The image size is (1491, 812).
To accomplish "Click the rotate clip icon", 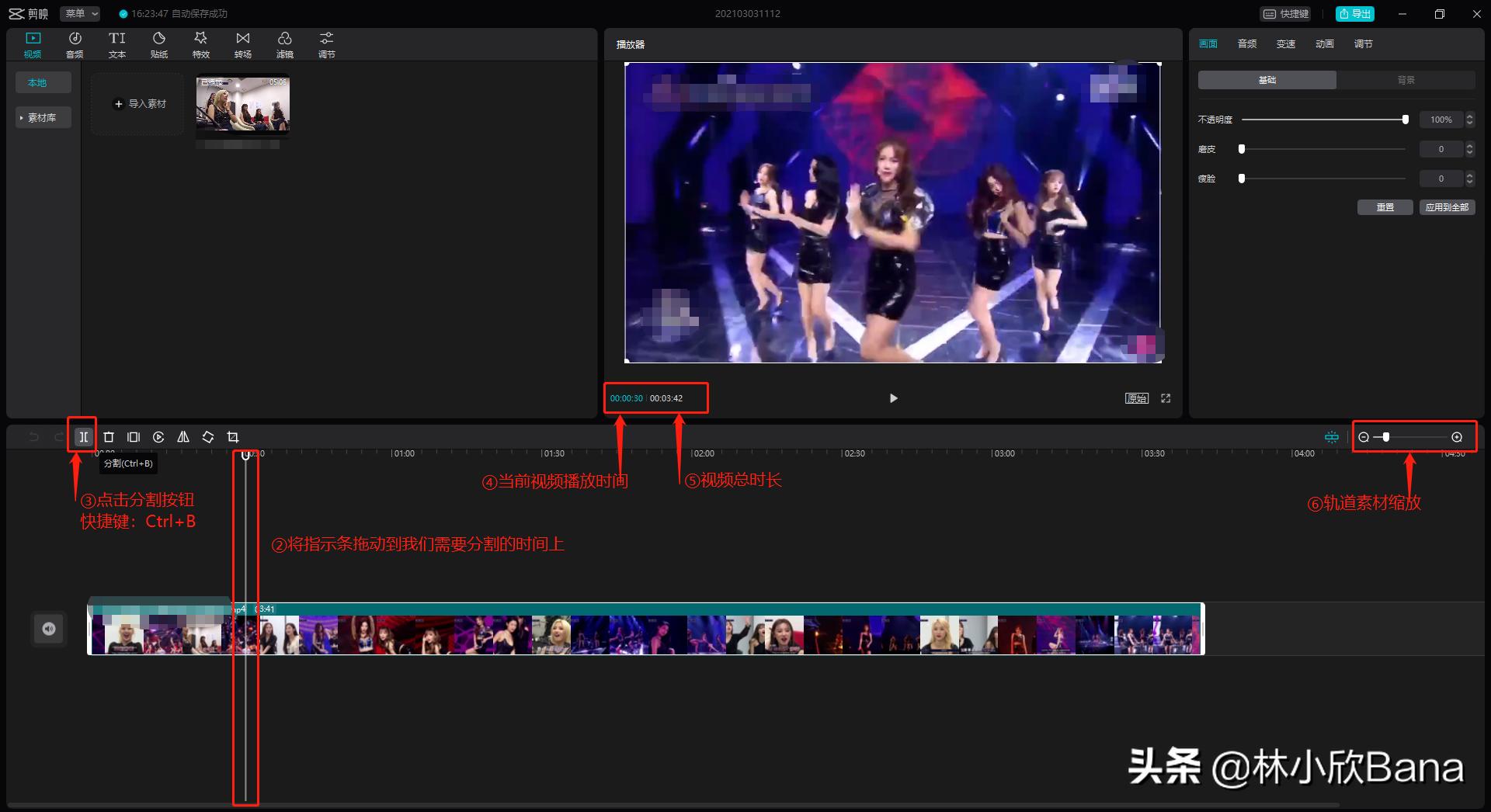I will tap(208, 437).
